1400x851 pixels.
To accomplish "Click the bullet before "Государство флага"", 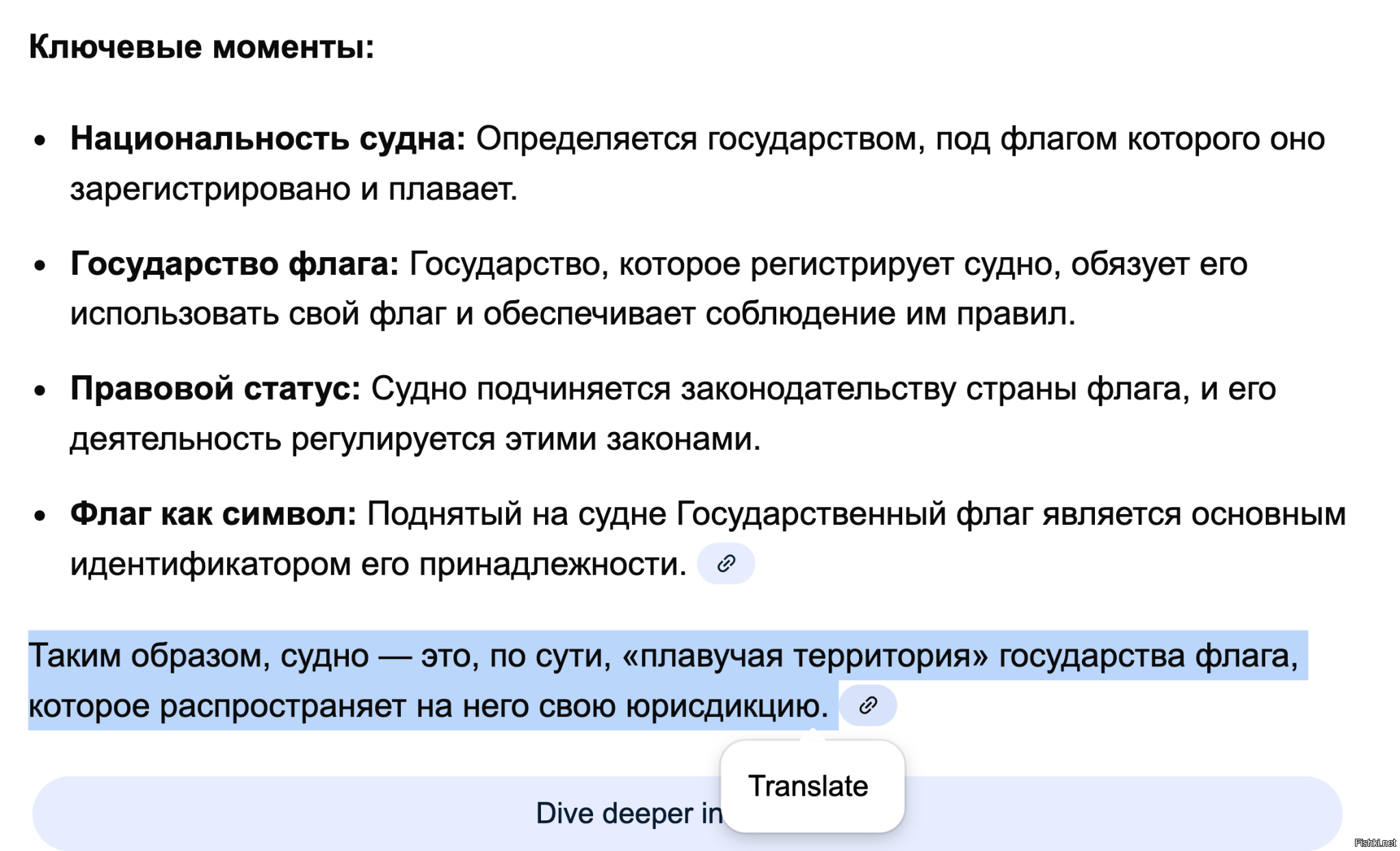I will pos(40,265).
